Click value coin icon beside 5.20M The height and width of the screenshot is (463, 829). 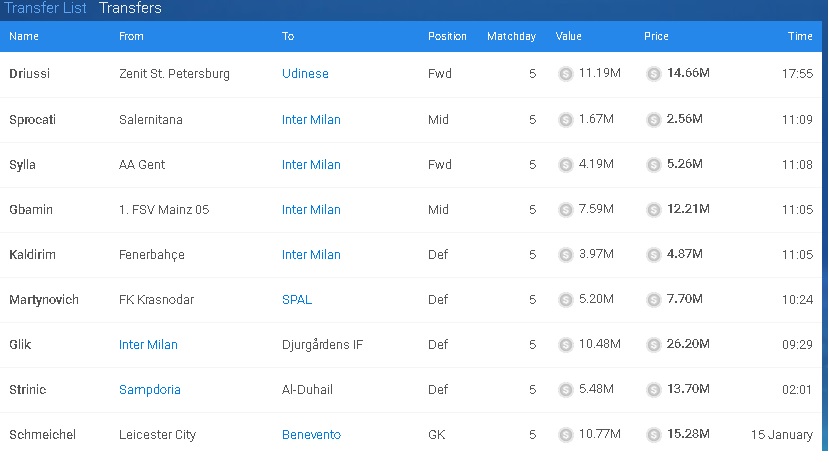(565, 300)
